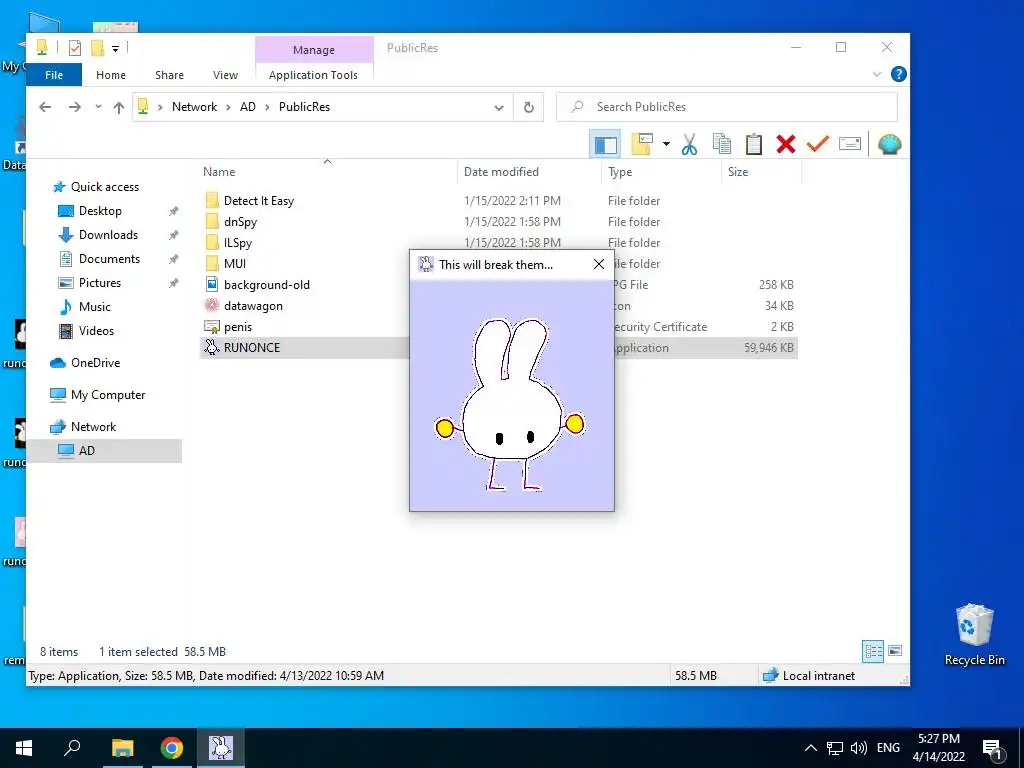1024x768 pixels.
Task: Click the Paste clipboard icon
Action: point(754,144)
